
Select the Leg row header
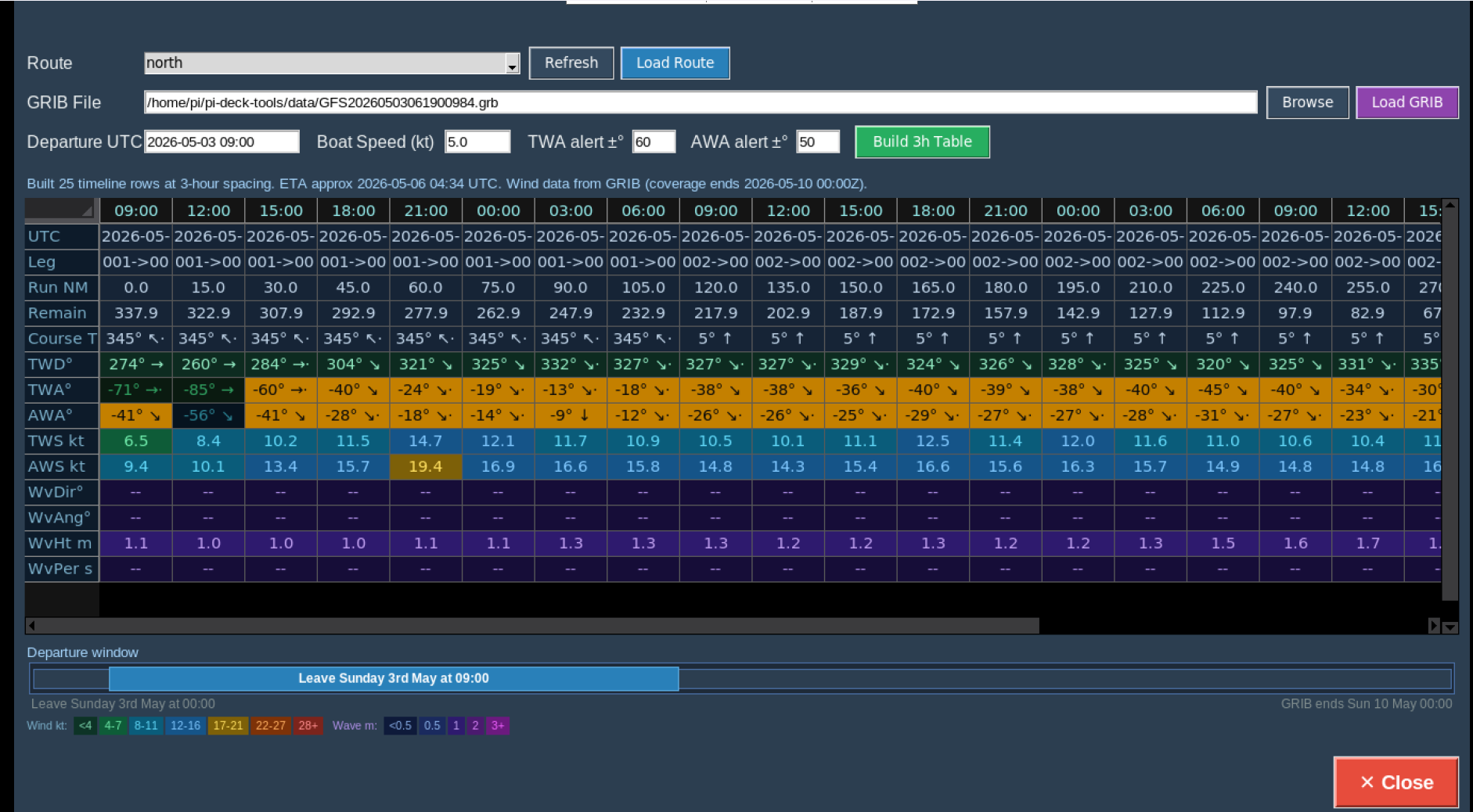(61, 262)
